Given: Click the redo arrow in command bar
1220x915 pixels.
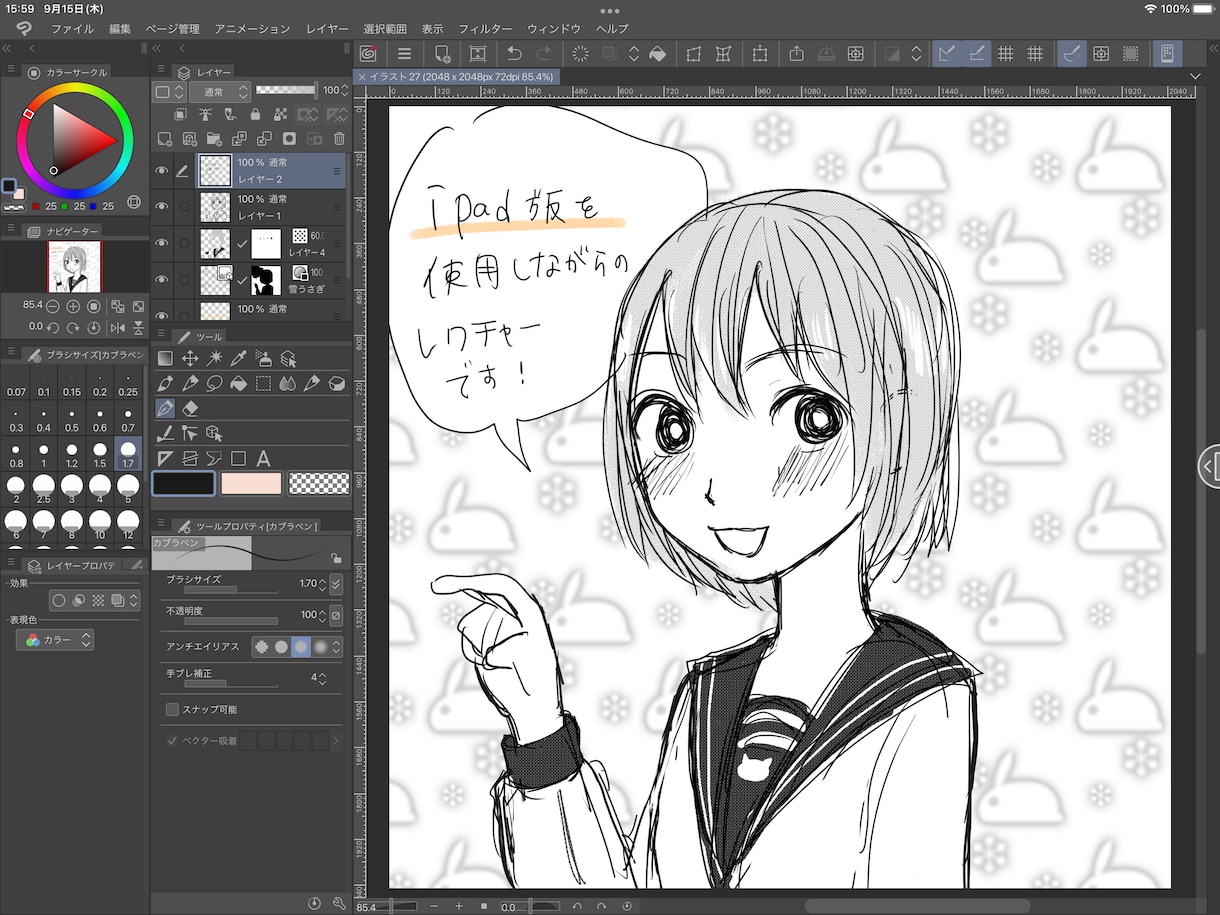Looking at the screenshot, I should (545, 54).
